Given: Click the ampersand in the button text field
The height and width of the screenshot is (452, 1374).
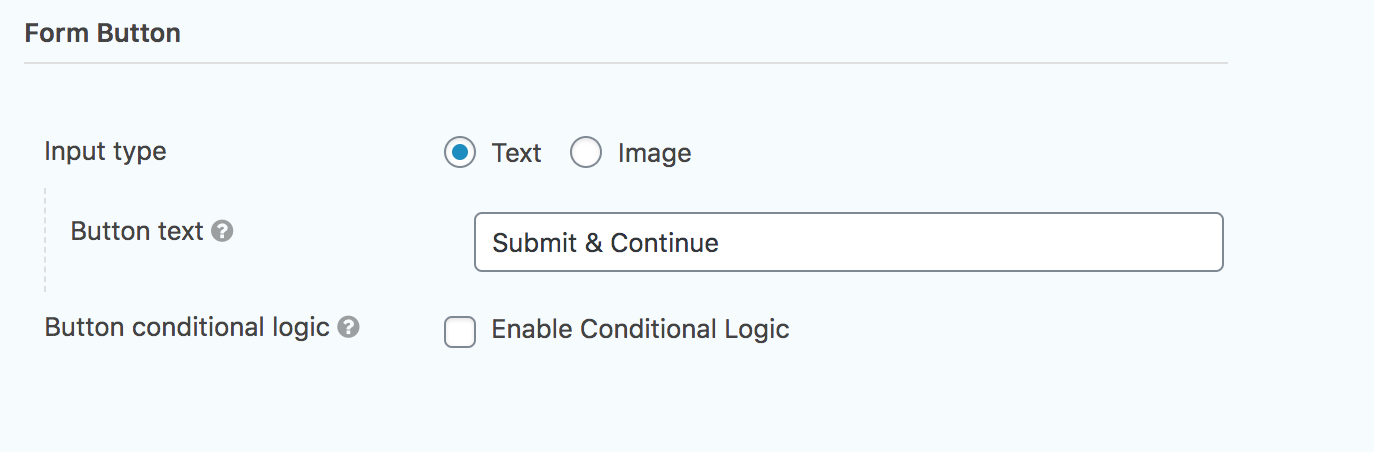Looking at the screenshot, I should tap(594, 243).
